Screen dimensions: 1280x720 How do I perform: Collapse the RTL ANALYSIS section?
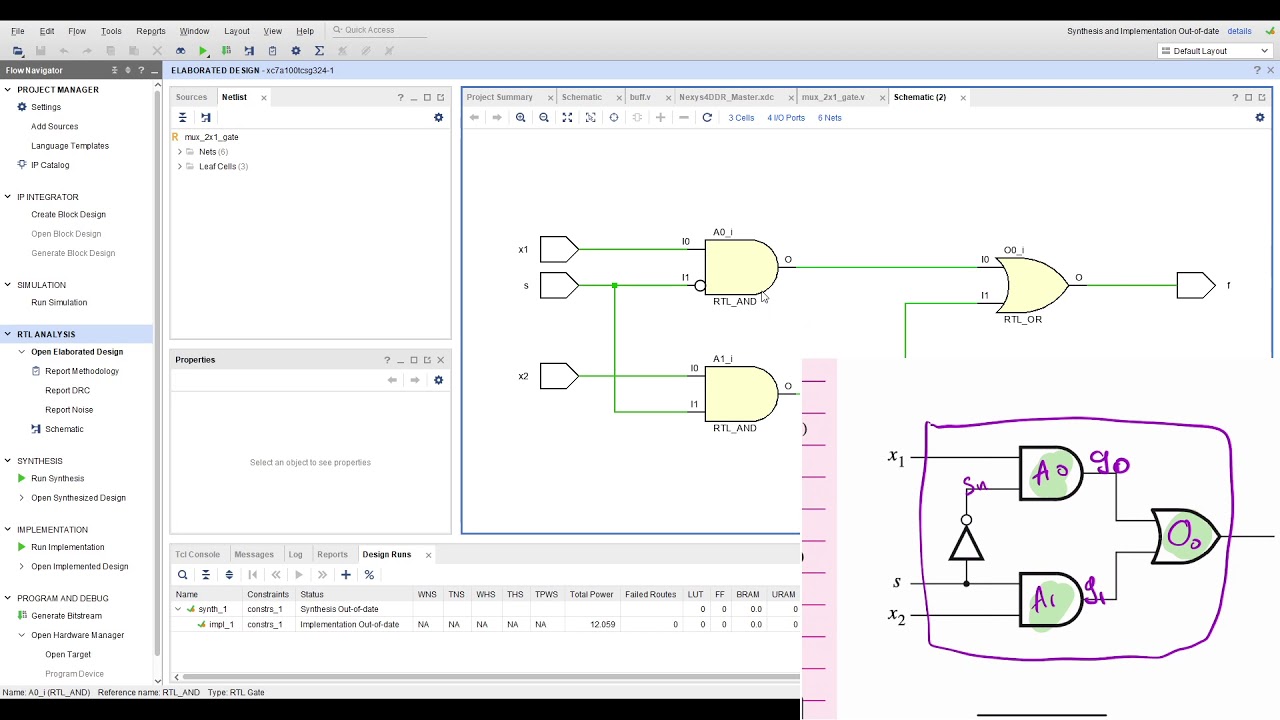click(x=8, y=334)
